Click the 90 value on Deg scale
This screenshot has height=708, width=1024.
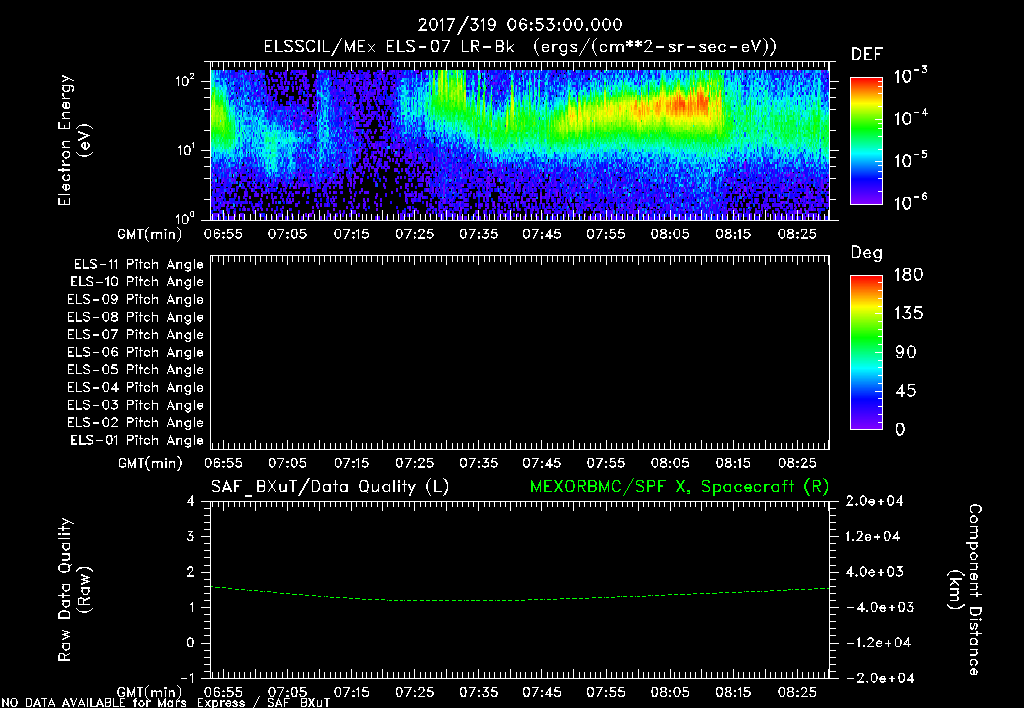pos(906,352)
